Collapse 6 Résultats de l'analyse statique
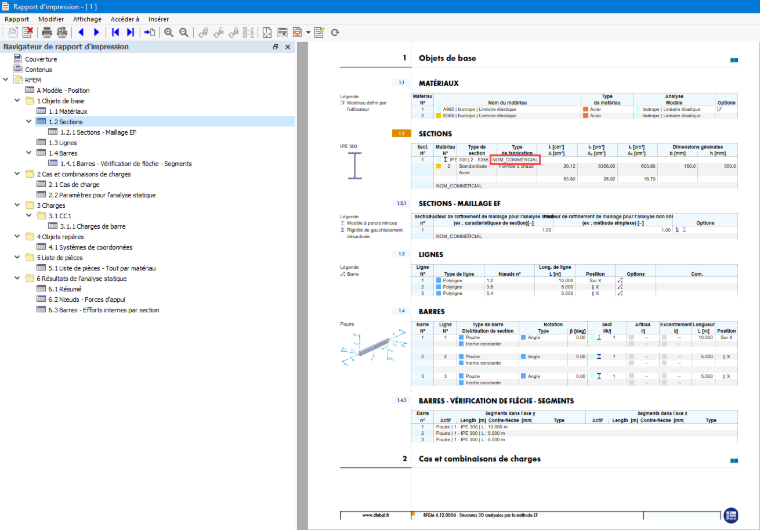This screenshot has height=530, width=760. [17, 278]
